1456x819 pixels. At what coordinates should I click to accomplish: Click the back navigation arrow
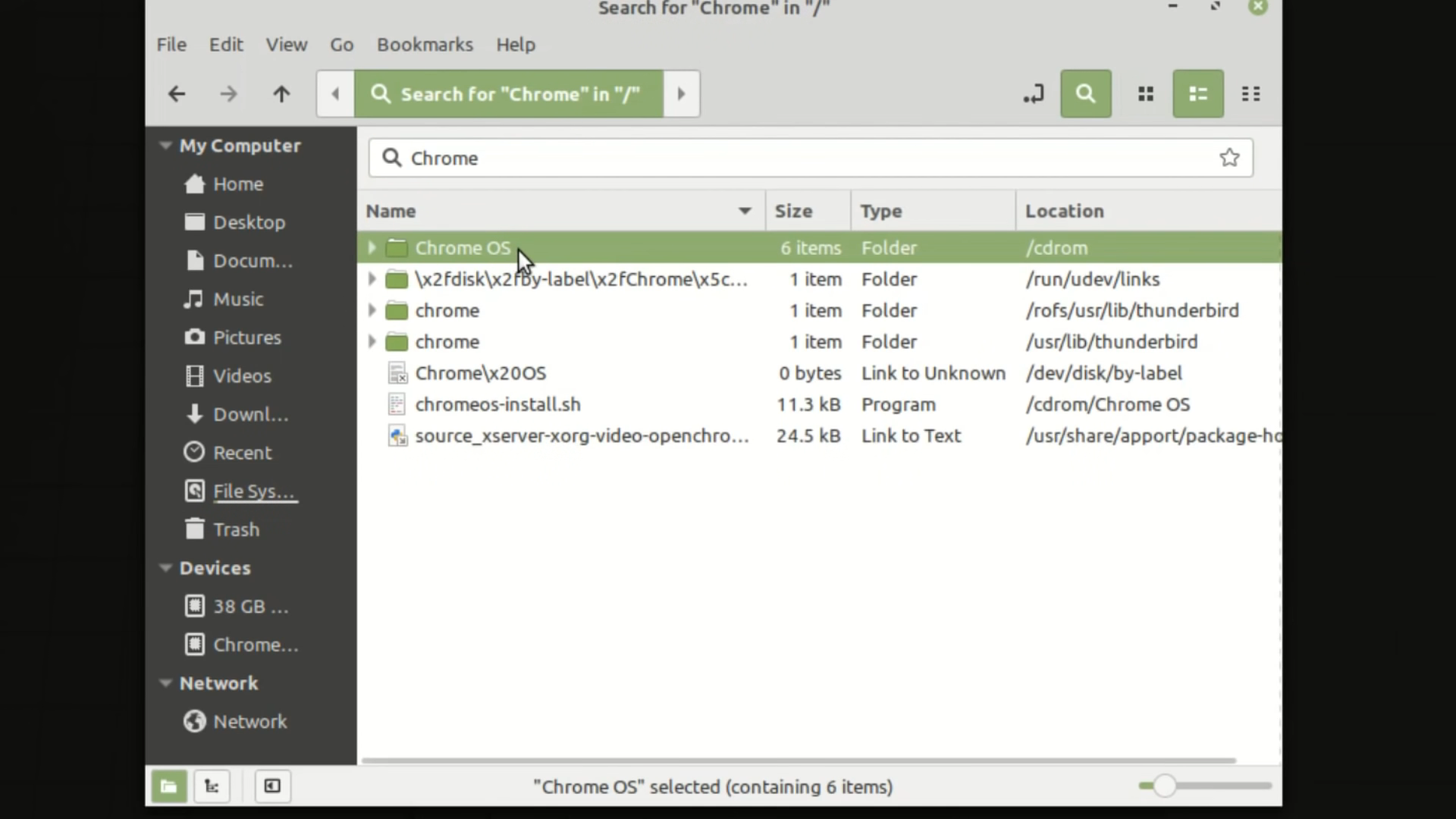click(177, 94)
